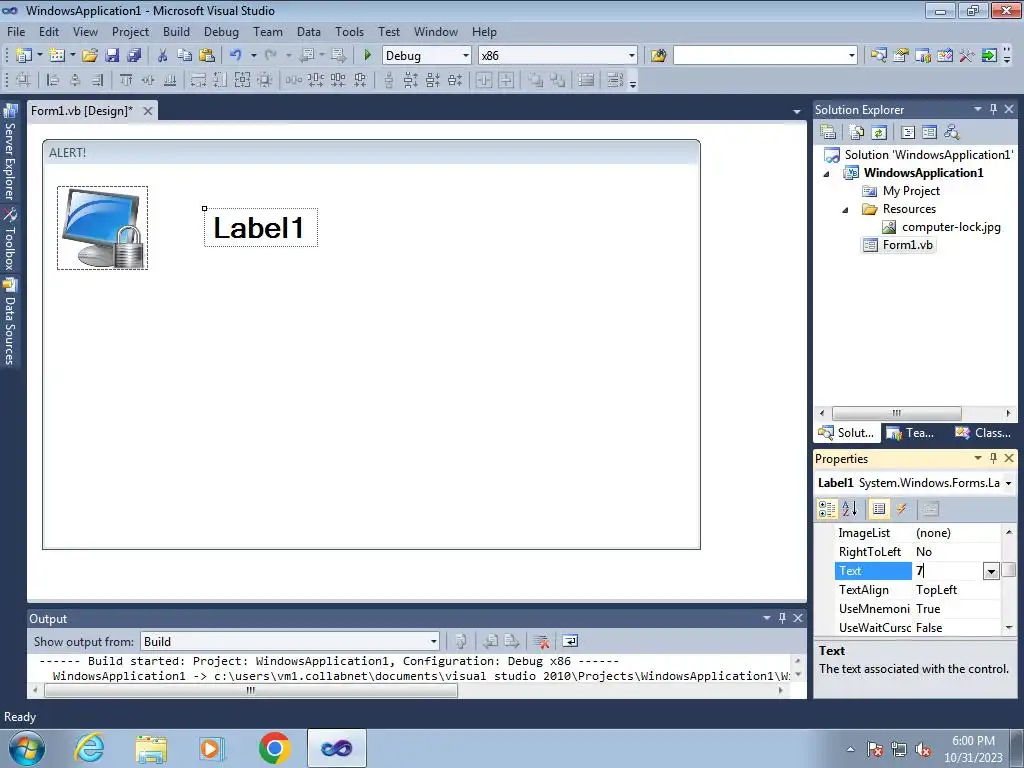Select the Label1 control on the form
Image resolution: width=1024 pixels, height=768 pixels.
tap(261, 228)
